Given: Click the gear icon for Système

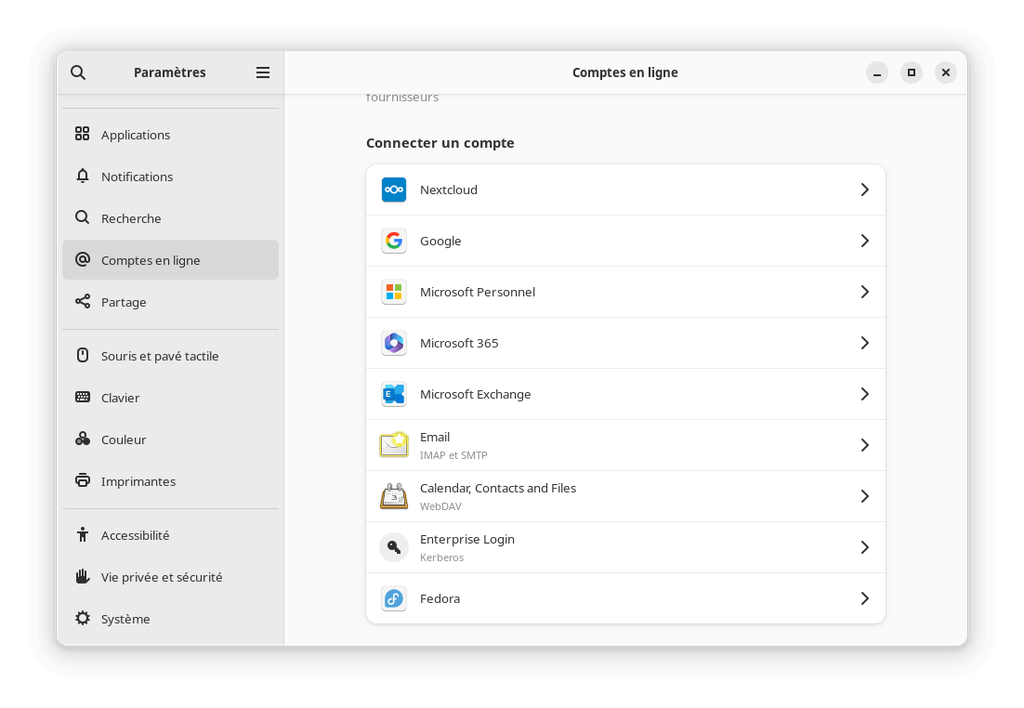Looking at the screenshot, I should click(x=82, y=618).
